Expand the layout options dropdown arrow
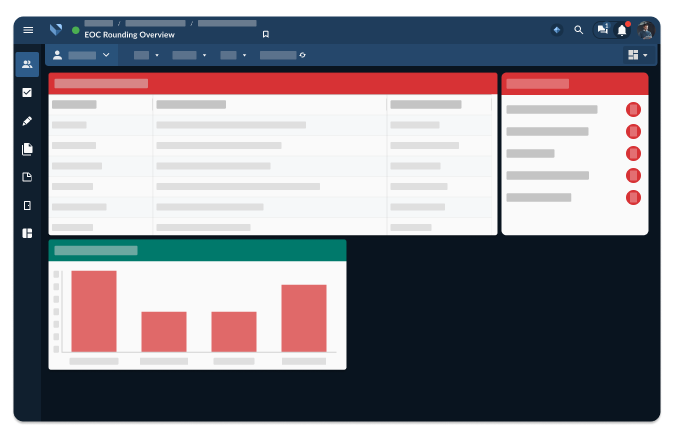 (645, 55)
